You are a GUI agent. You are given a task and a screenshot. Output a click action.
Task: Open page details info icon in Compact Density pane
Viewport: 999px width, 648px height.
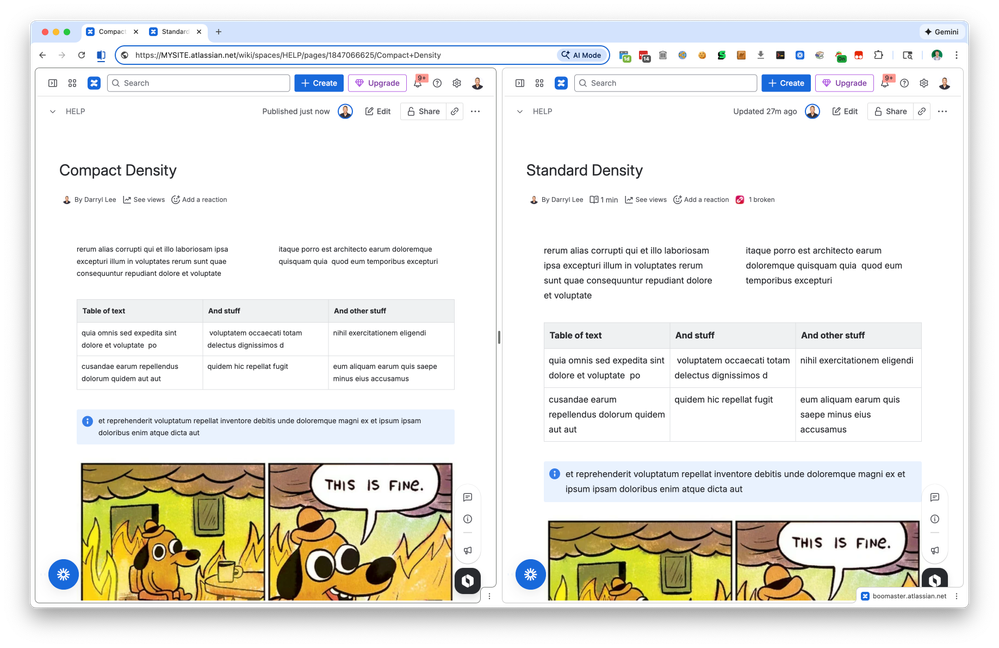click(468, 519)
